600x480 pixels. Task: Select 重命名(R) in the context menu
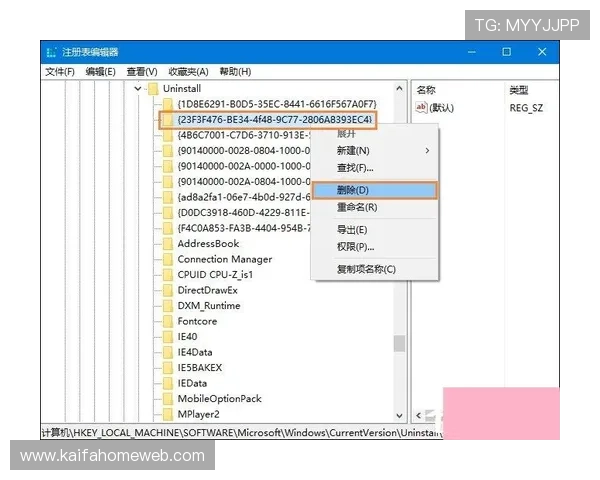click(x=357, y=207)
